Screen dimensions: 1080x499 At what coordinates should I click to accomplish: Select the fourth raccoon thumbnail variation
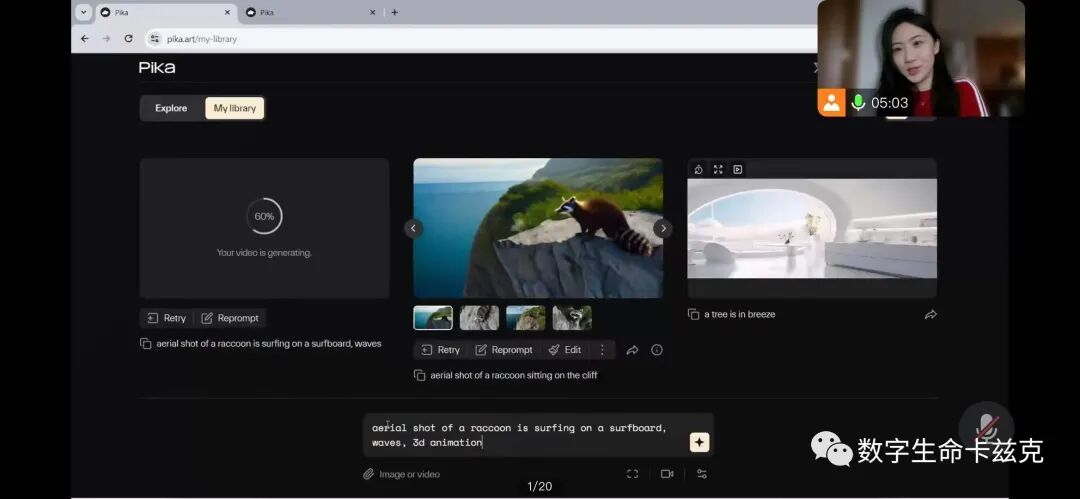point(572,318)
